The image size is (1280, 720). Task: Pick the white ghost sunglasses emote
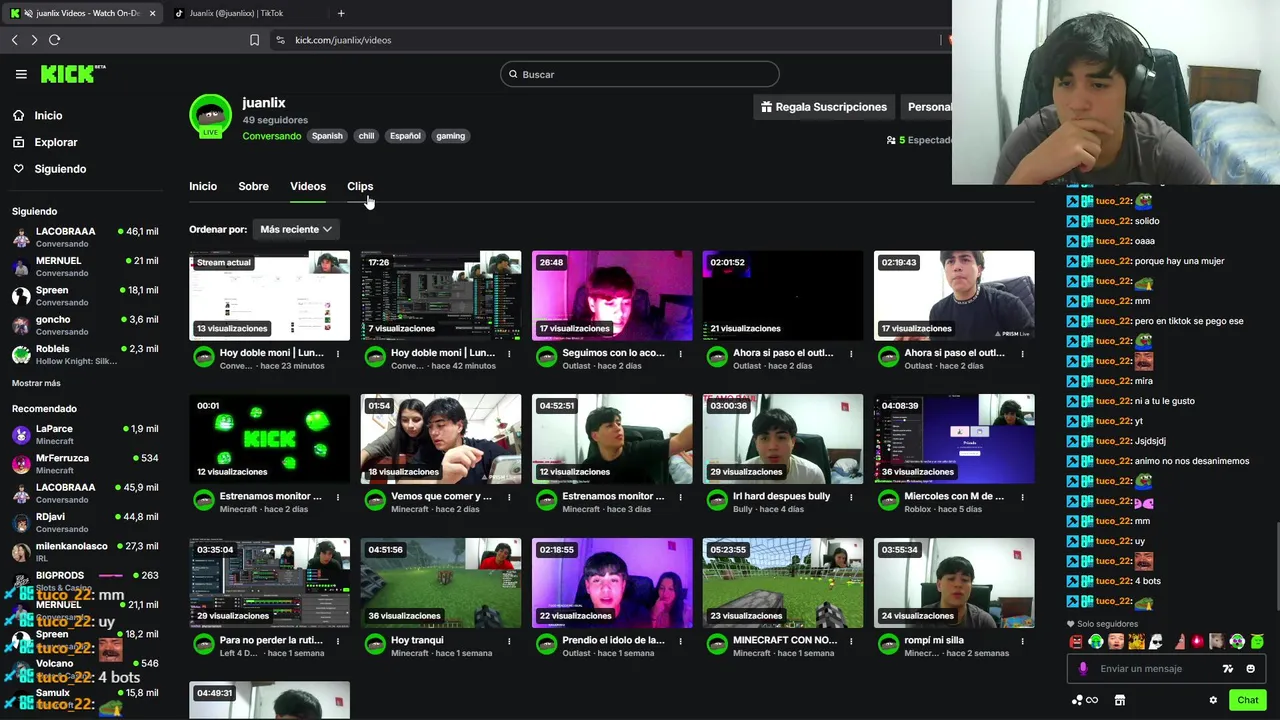[1156, 642]
